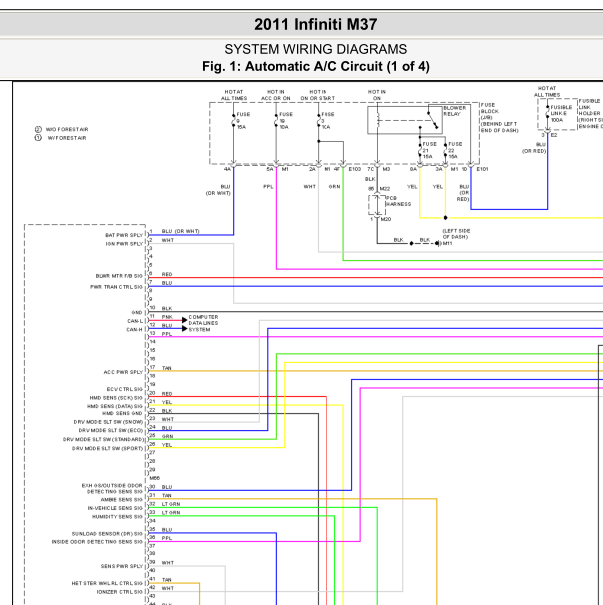Click the FUSE 22 15A label
The width and height of the screenshot is (603, 605).
(454, 150)
